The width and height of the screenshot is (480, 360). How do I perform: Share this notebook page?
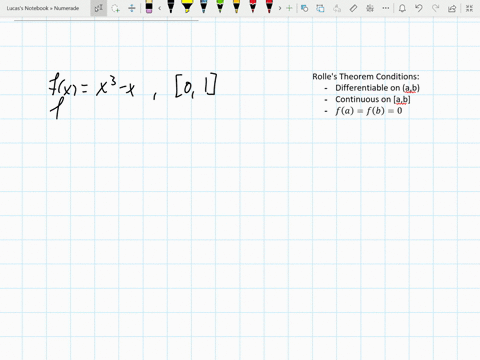[x=452, y=8]
